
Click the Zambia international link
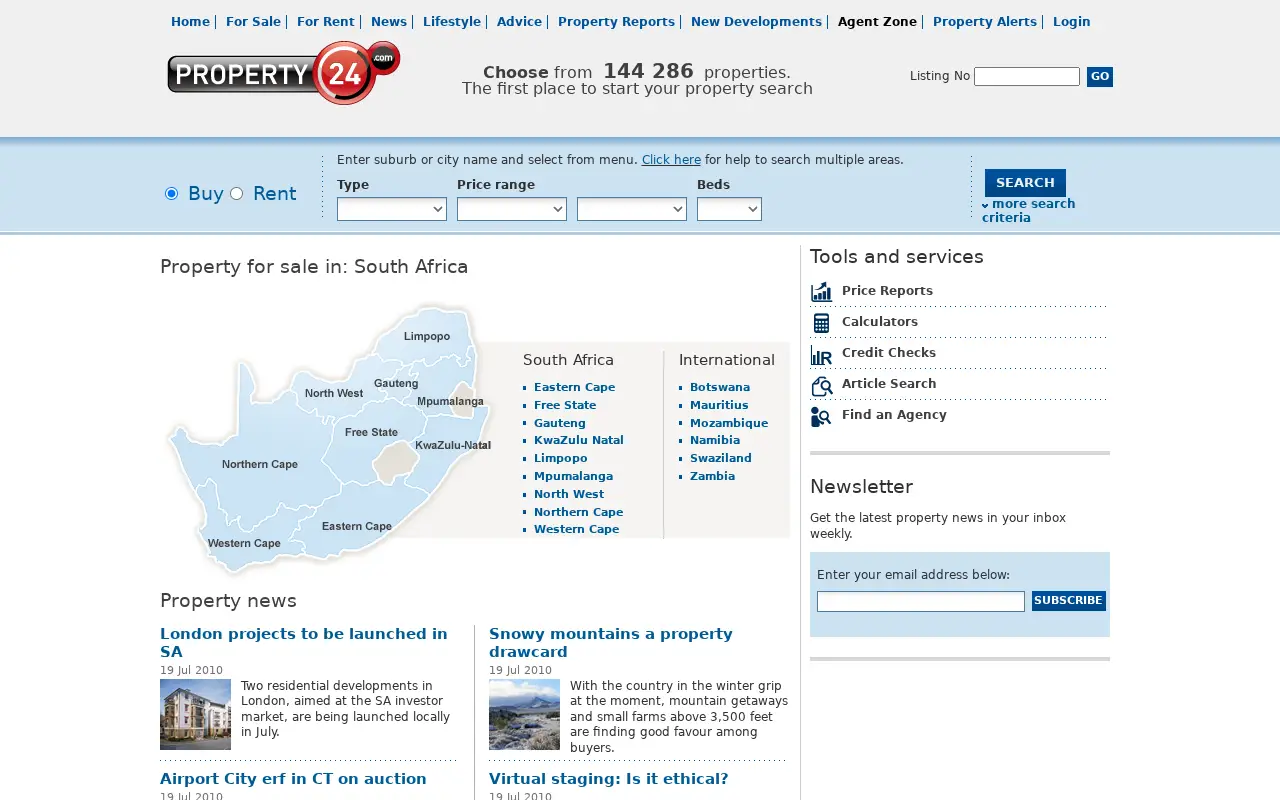[712, 476]
